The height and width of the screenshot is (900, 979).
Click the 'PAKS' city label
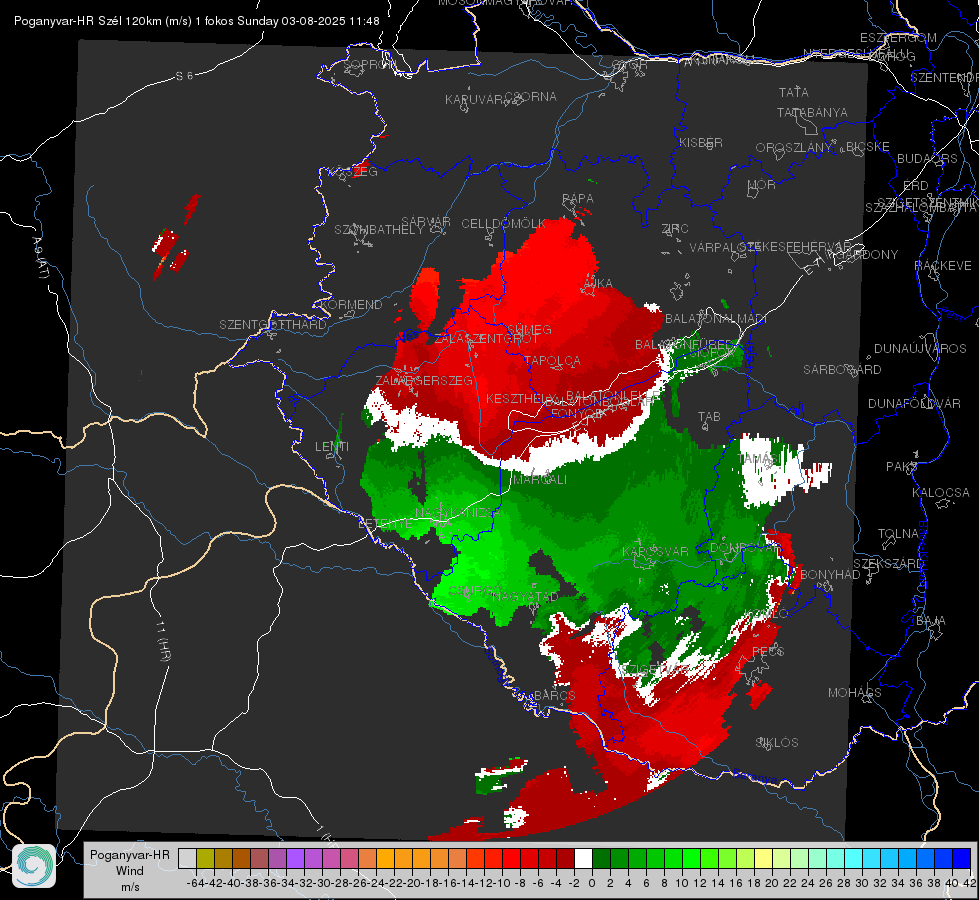pos(902,467)
